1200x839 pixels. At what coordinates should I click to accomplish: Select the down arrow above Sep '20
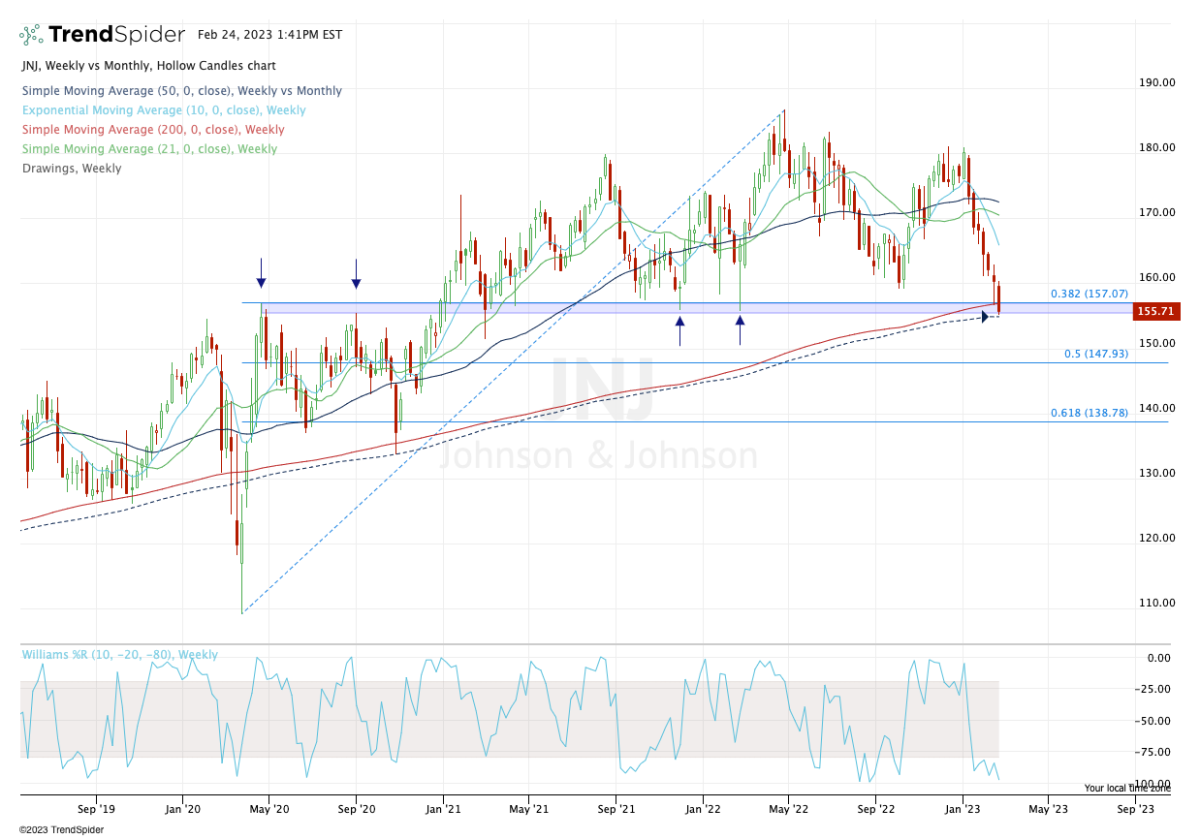356,271
